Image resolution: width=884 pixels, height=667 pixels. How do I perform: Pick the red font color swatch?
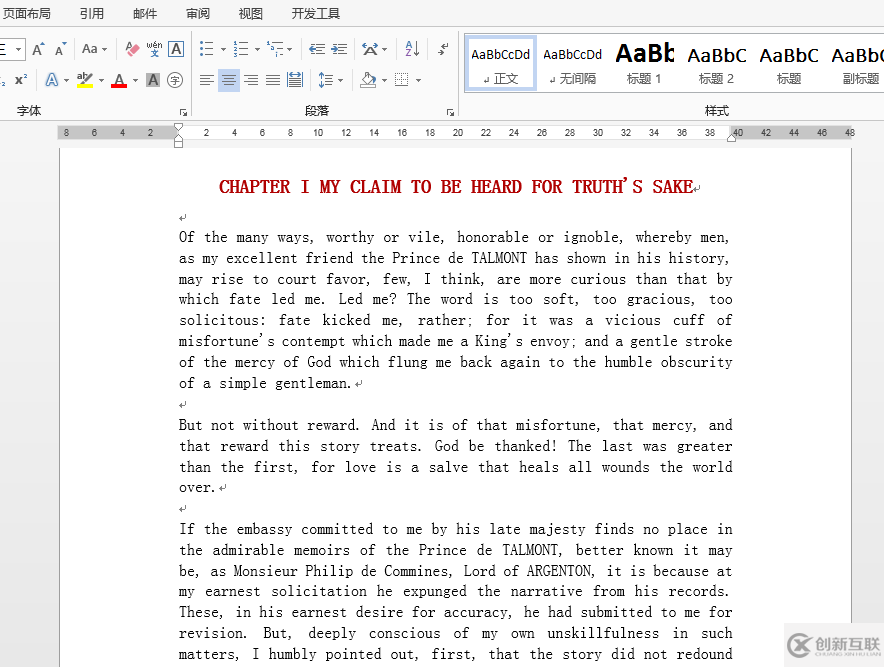point(120,85)
